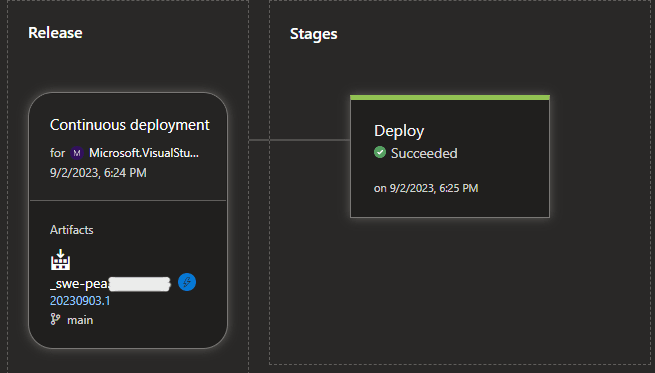Click the Succeeded status text
655x373 pixels.
pyautogui.click(x=424, y=153)
